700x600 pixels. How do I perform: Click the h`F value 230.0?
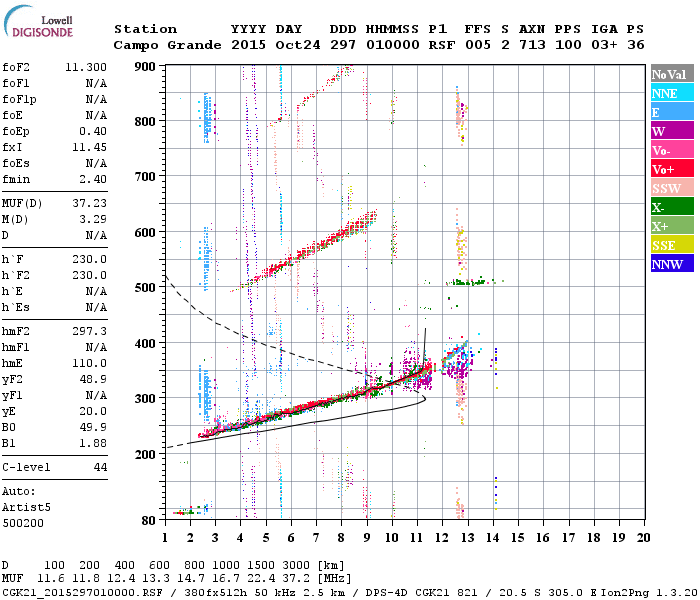(89, 259)
